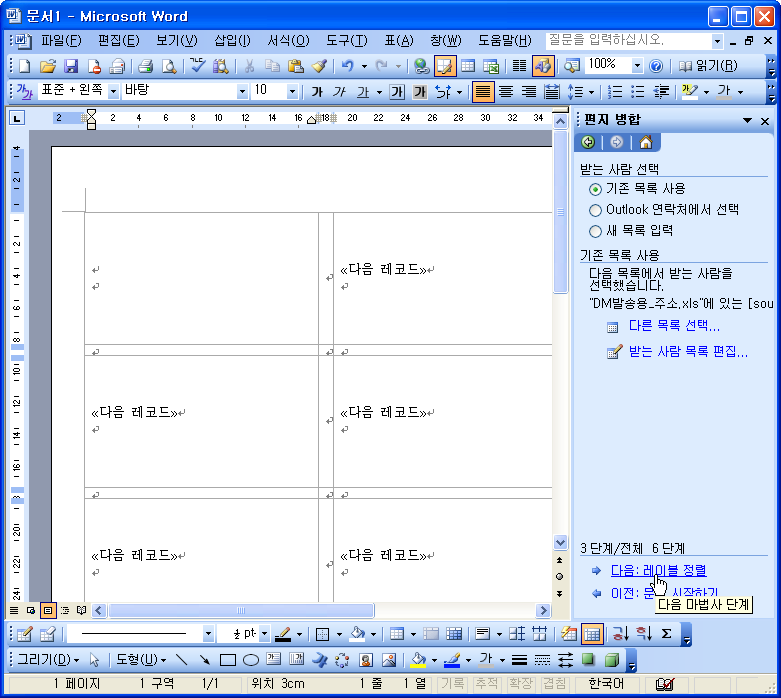Insert an Excel worksheet icon
The image size is (781, 698).
[491, 66]
